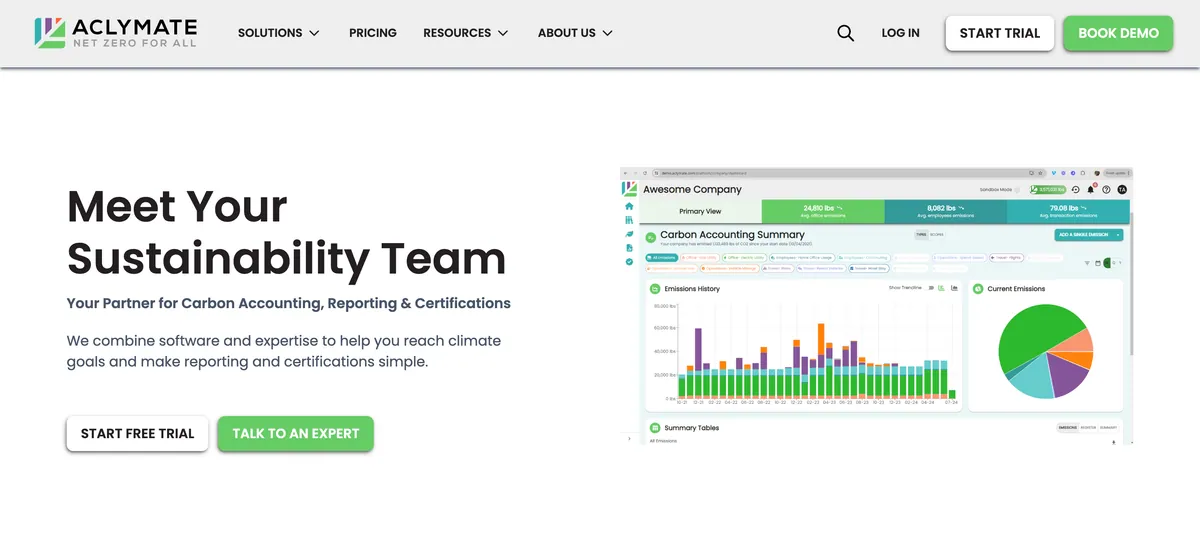This screenshot has width=1200, height=538.
Task: Toggle the Show Trendline switch
Action: [x=931, y=288]
